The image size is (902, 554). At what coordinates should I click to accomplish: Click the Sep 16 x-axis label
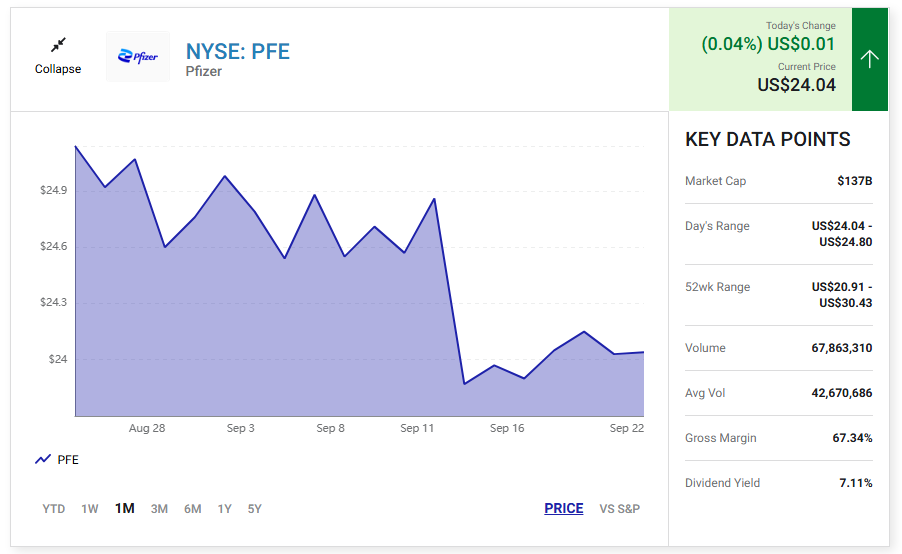tap(507, 428)
